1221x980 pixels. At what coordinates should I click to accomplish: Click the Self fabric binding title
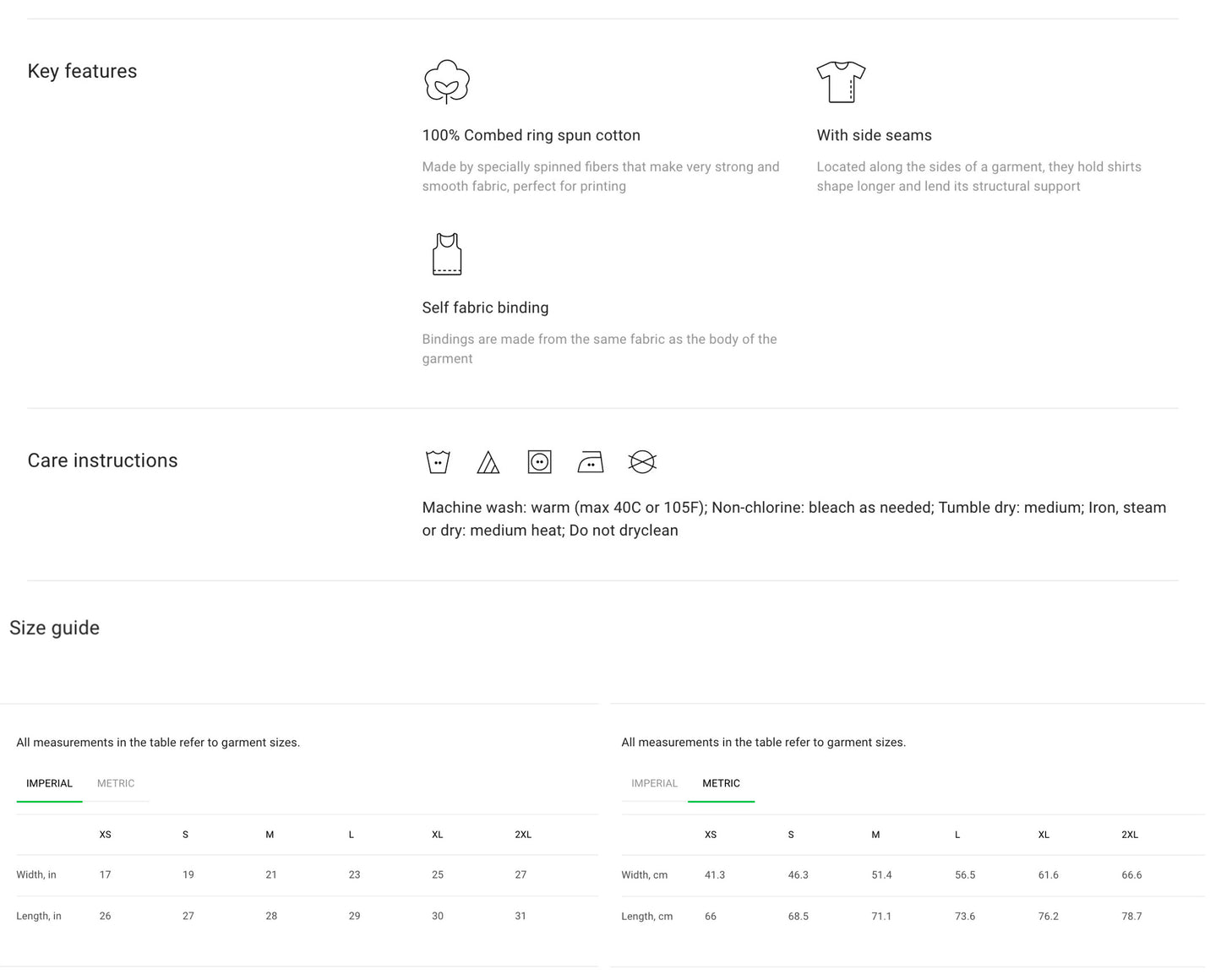[485, 308]
